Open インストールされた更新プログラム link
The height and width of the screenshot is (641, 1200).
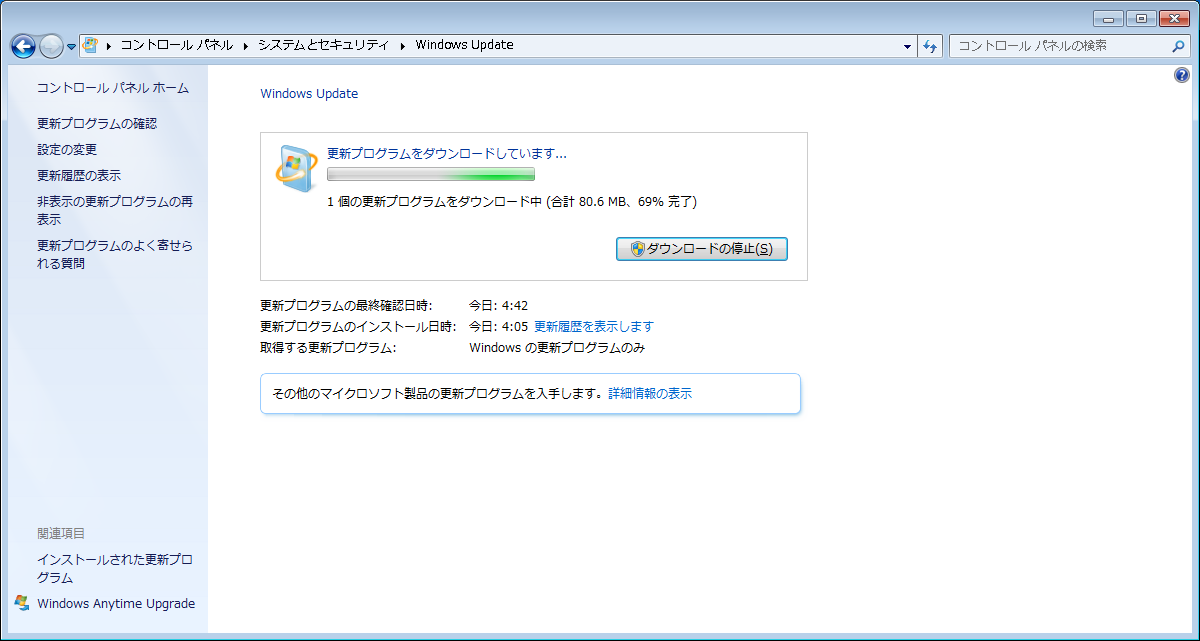115,569
